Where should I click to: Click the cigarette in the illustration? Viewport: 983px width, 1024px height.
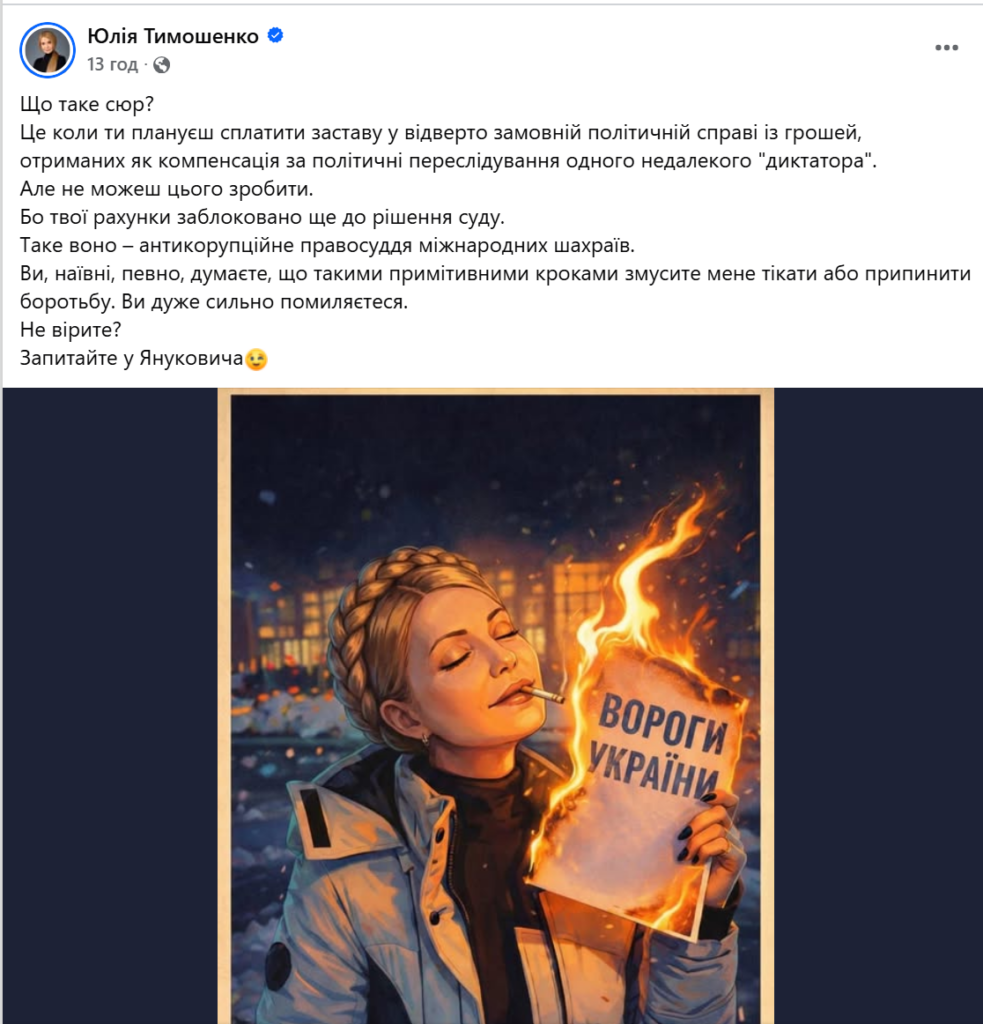tap(543, 694)
